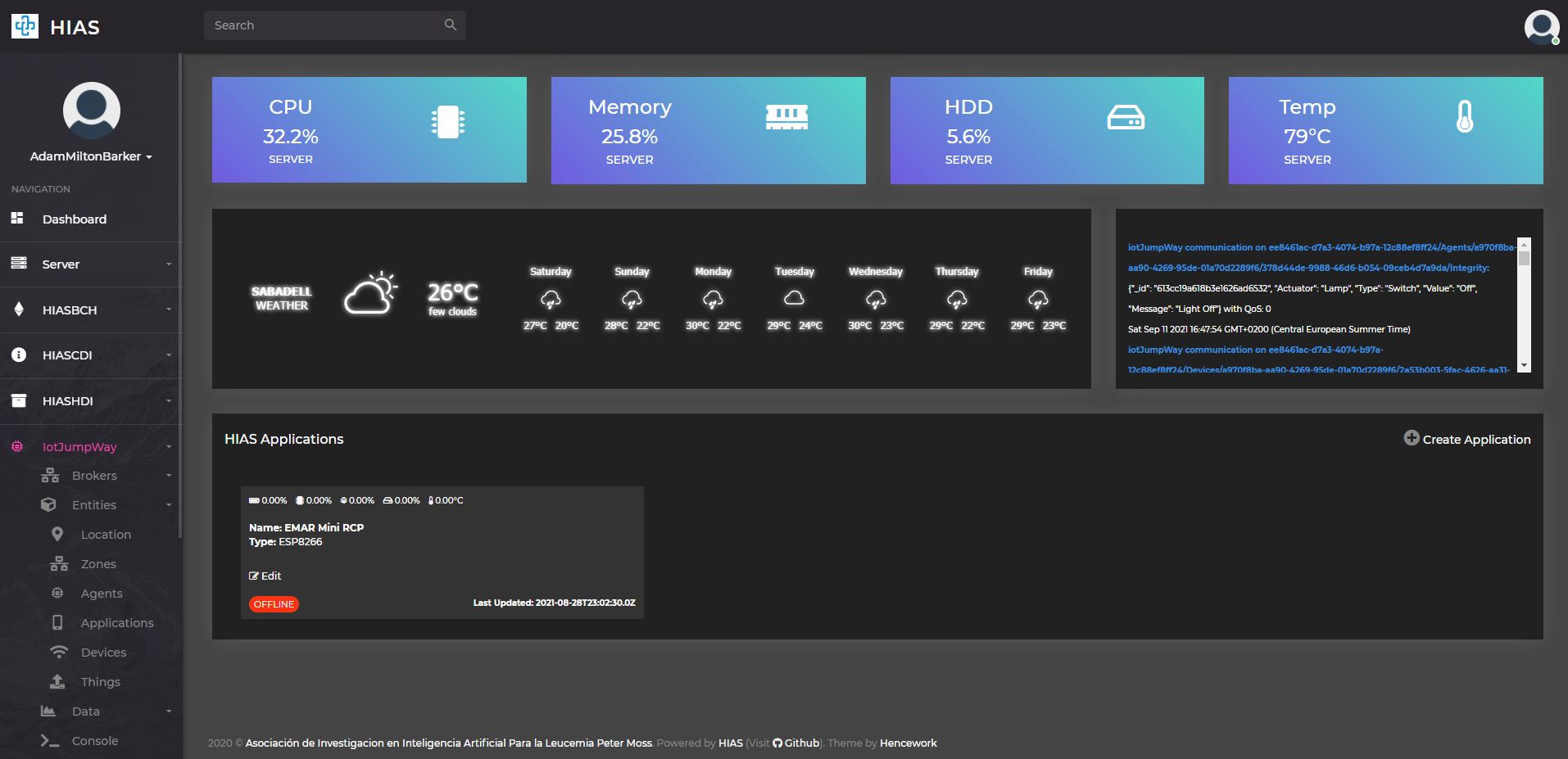The height and width of the screenshot is (759, 1568).
Task: Click the first iotJumpWay communication log link
Action: click(1321, 257)
